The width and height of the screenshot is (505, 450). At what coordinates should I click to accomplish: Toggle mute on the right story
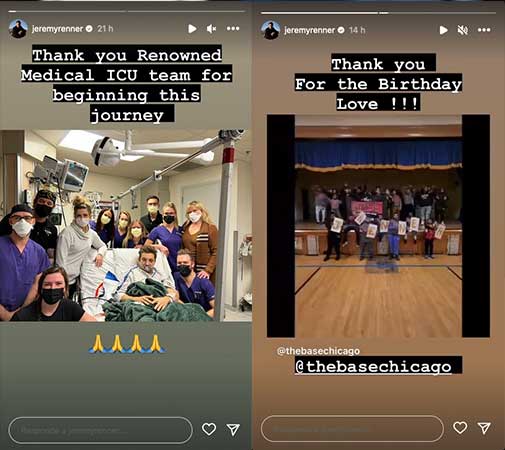463,30
